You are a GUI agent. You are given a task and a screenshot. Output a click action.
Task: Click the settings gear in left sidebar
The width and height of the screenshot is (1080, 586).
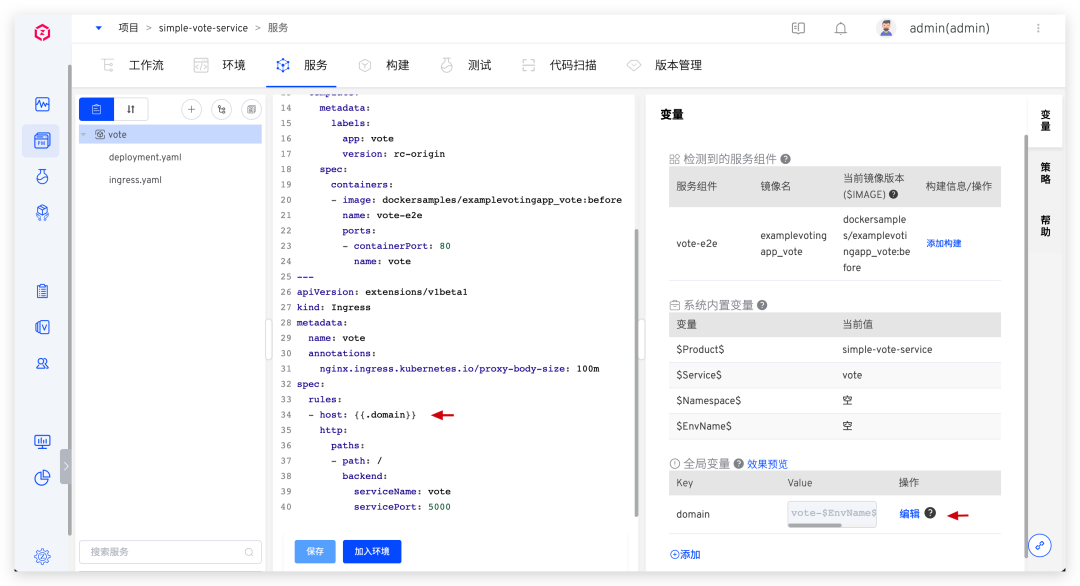tap(42, 556)
